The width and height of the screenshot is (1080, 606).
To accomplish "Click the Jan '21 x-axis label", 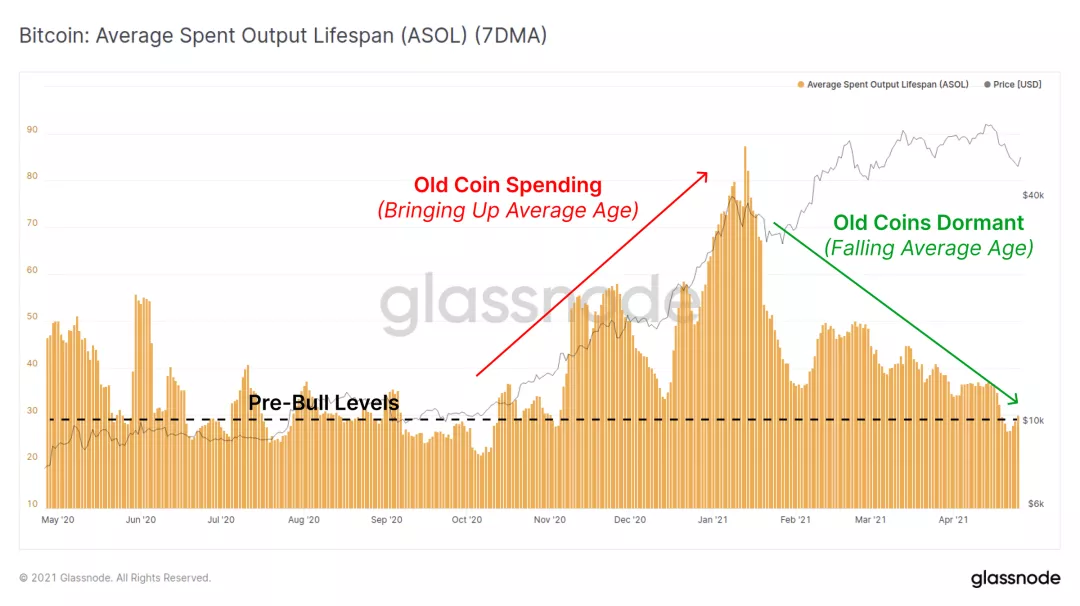I will (712, 520).
